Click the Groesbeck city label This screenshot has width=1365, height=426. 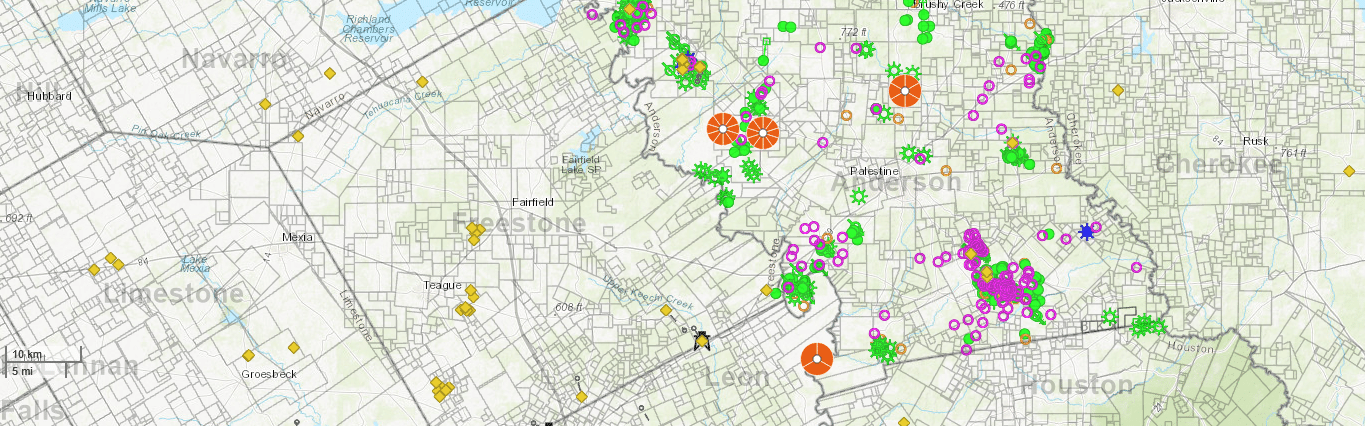click(x=269, y=374)
